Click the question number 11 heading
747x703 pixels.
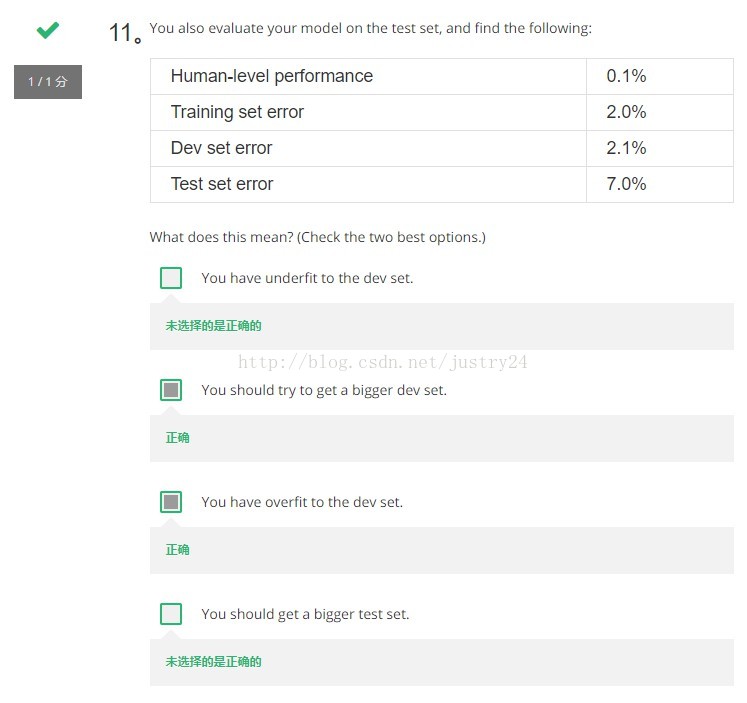point(125,33)
